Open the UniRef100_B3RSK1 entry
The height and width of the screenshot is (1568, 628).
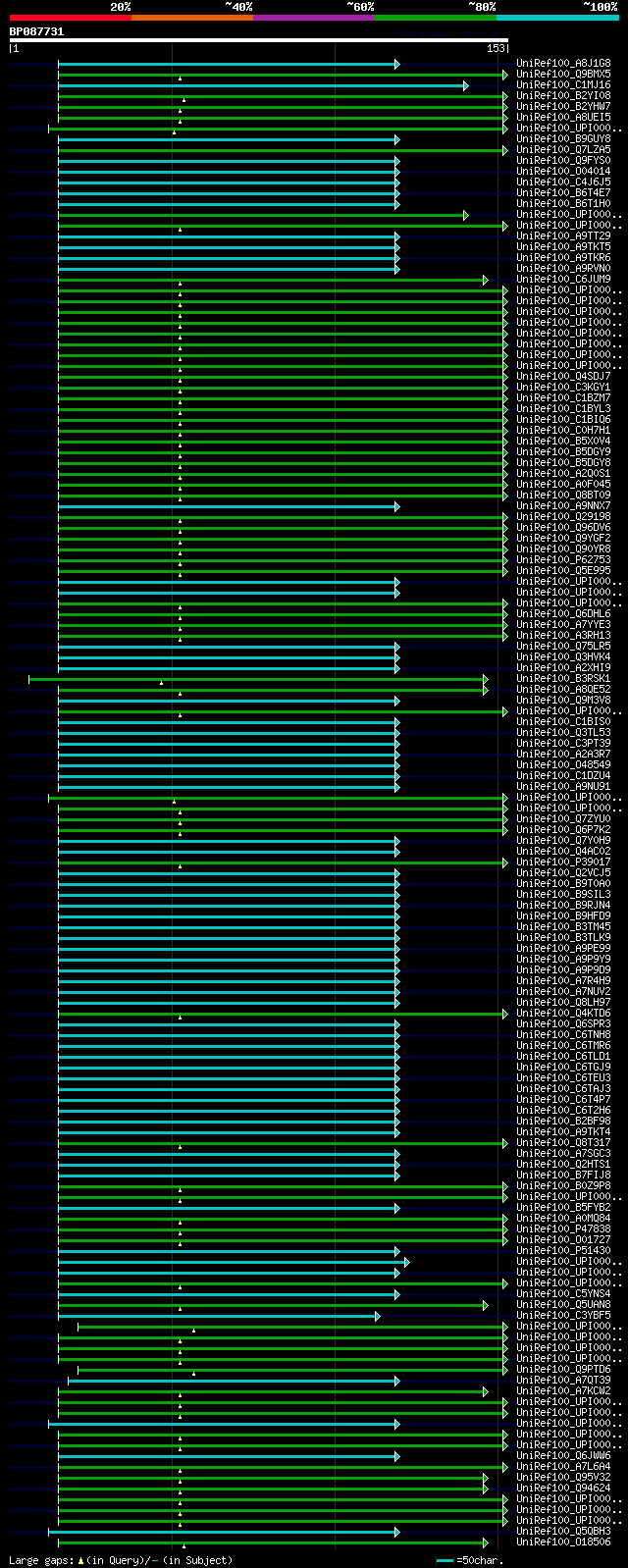tap(563, 679)
